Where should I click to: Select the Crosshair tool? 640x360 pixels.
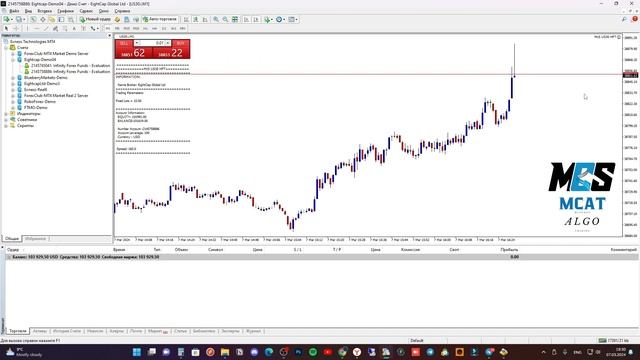click(x=16, y=28)
